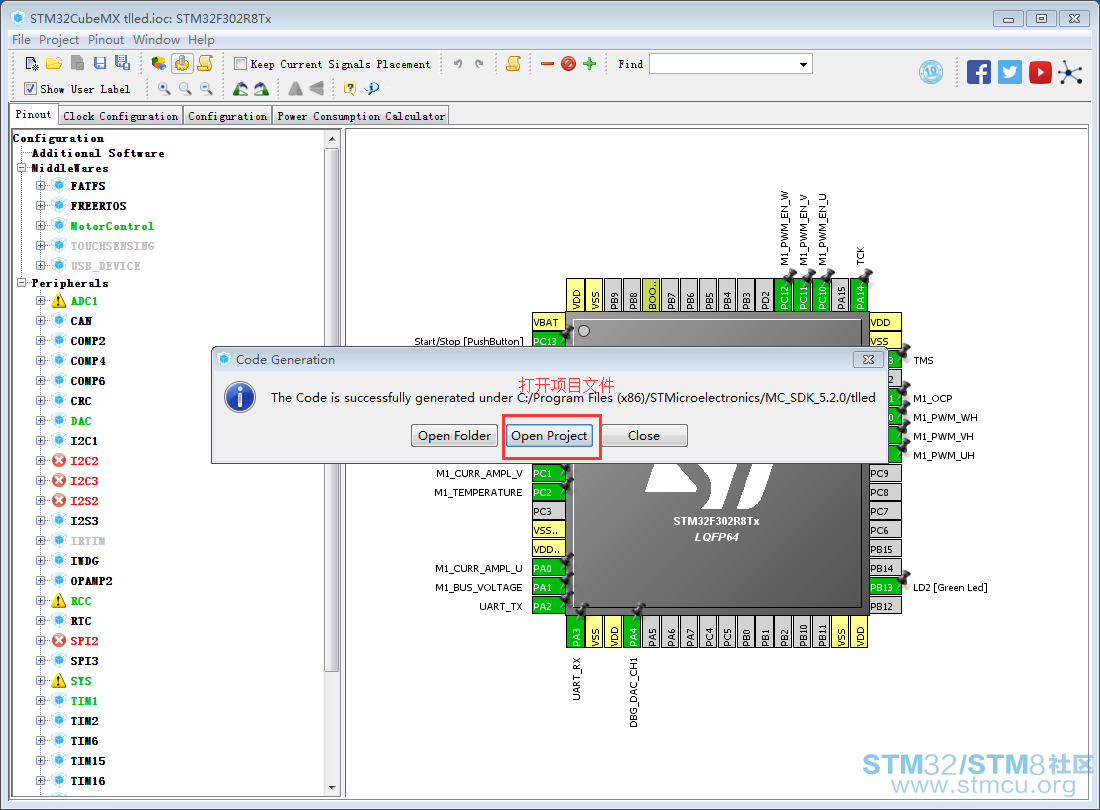Click the red minus icon in toolbar
Screen dimensions: 1100x810
[x=547, y=64]
